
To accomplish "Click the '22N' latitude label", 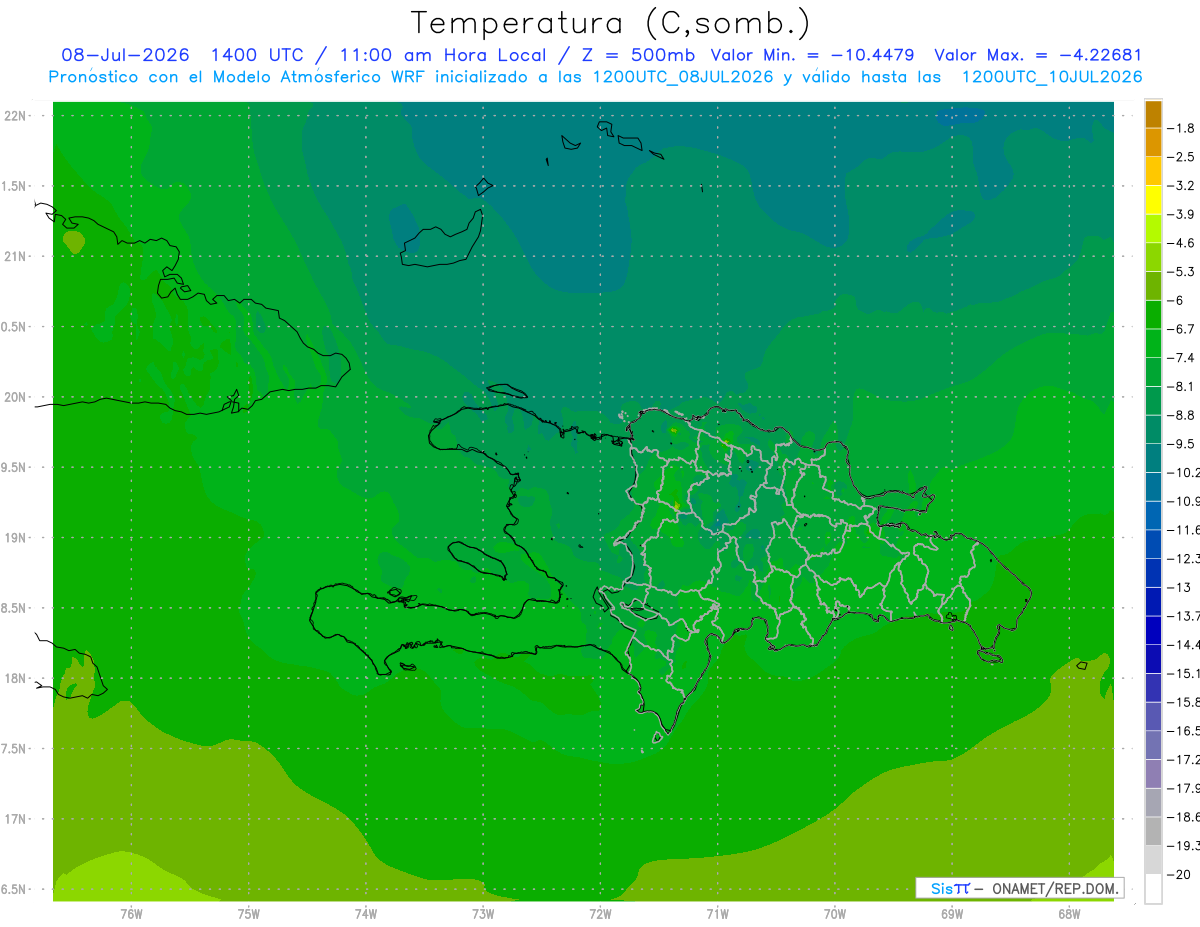I will click(x=15, y=116).
